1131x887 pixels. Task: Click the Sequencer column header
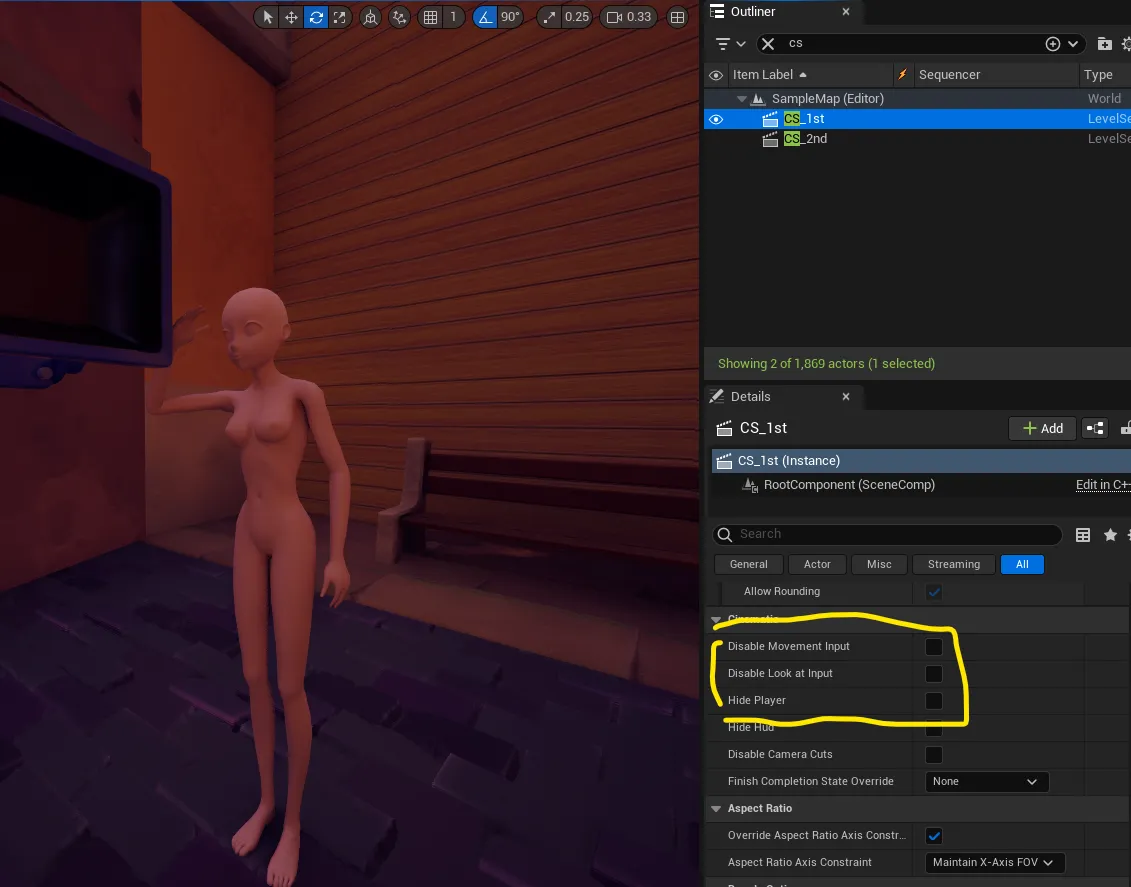(x=995, y=75)
